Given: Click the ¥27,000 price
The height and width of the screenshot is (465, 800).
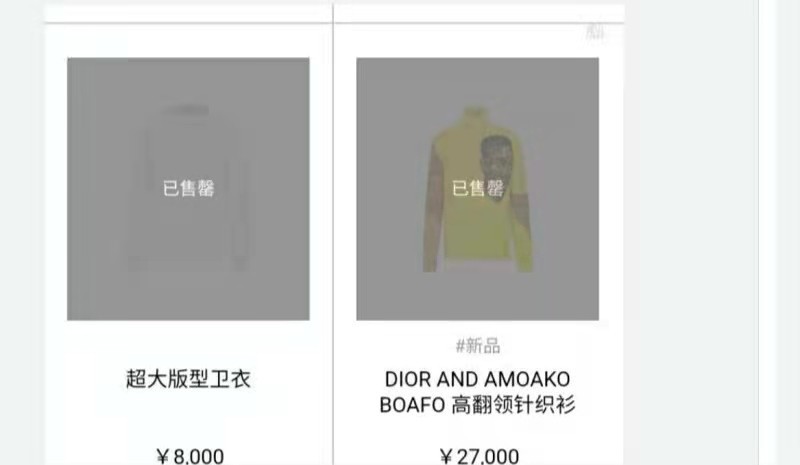Looking at the screenshot, I should pos(479,456).
